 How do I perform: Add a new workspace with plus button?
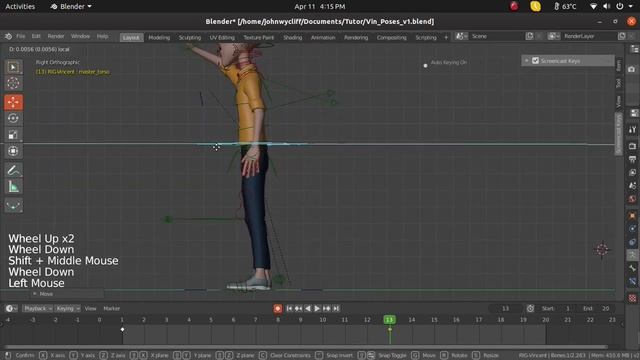(446, 38)
